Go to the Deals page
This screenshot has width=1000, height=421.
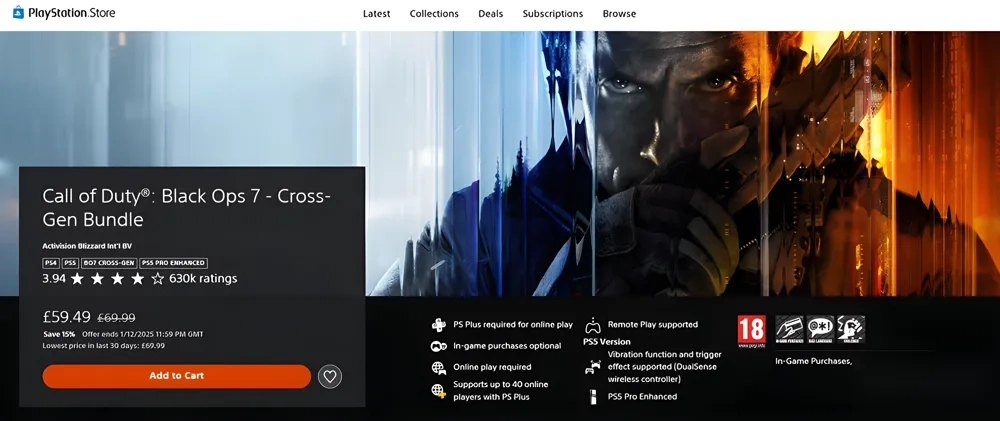point(490,14)
